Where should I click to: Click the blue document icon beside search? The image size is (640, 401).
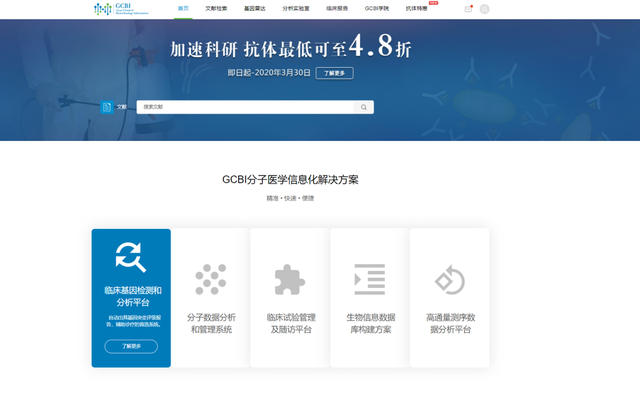(107, 107)
